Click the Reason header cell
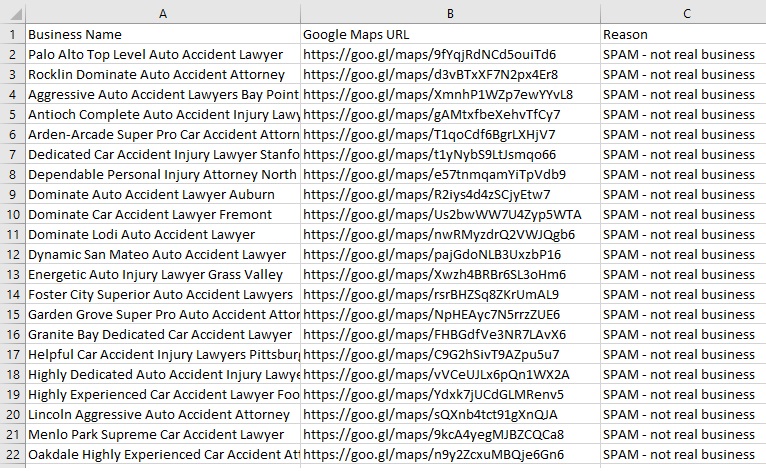Image resolution: width=766 pixels, height=471 pixels. tap(683, 34)
